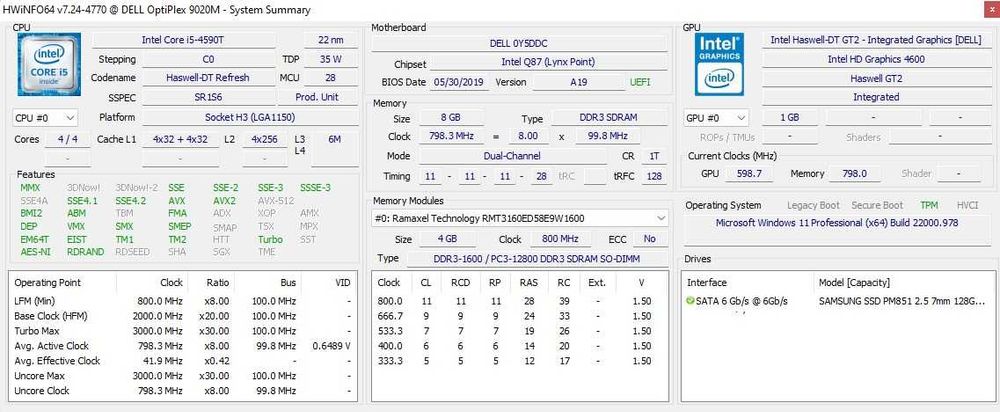
Task: Click the 4 / 4 cores value
Action: 67,139
